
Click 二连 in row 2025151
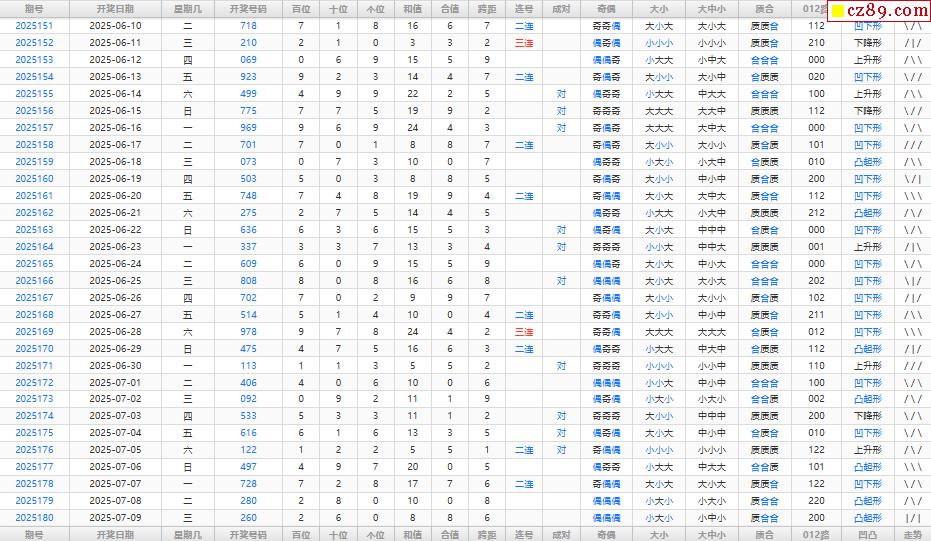524,26
